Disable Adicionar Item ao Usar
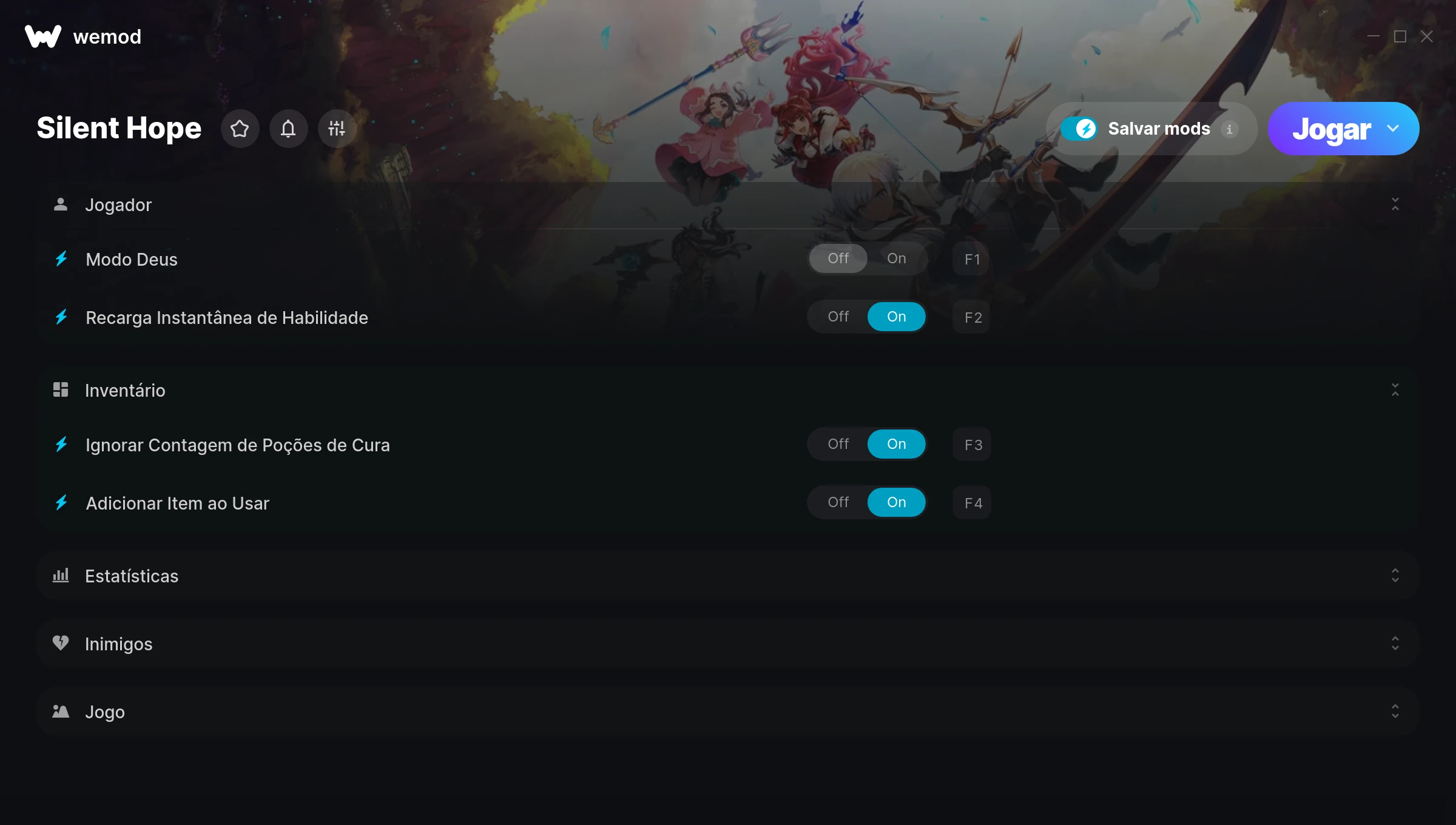The width and height of the screenshot is (1456, 825). (838, 502)
